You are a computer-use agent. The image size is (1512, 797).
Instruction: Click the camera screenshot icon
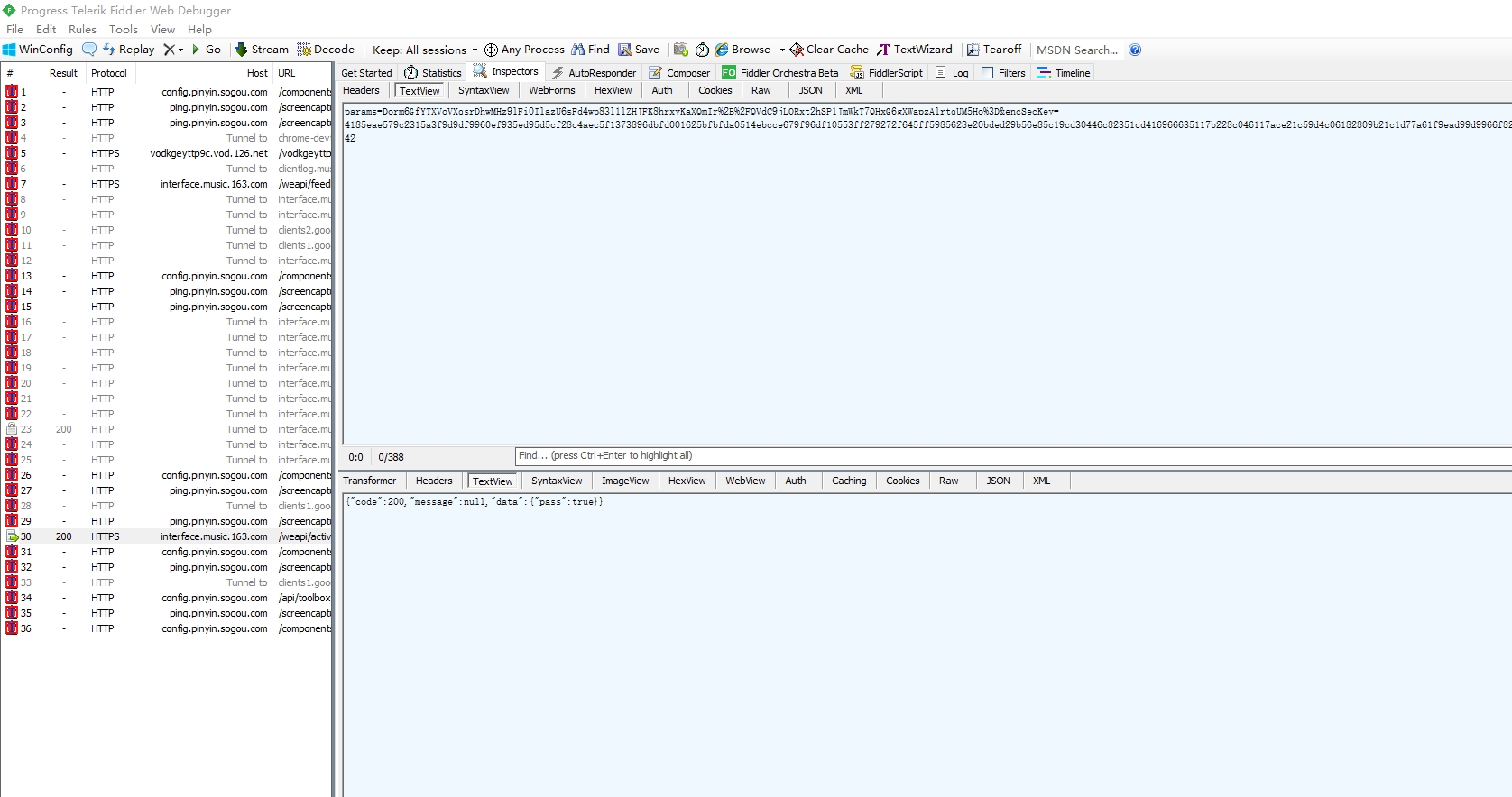coord(681,50)
